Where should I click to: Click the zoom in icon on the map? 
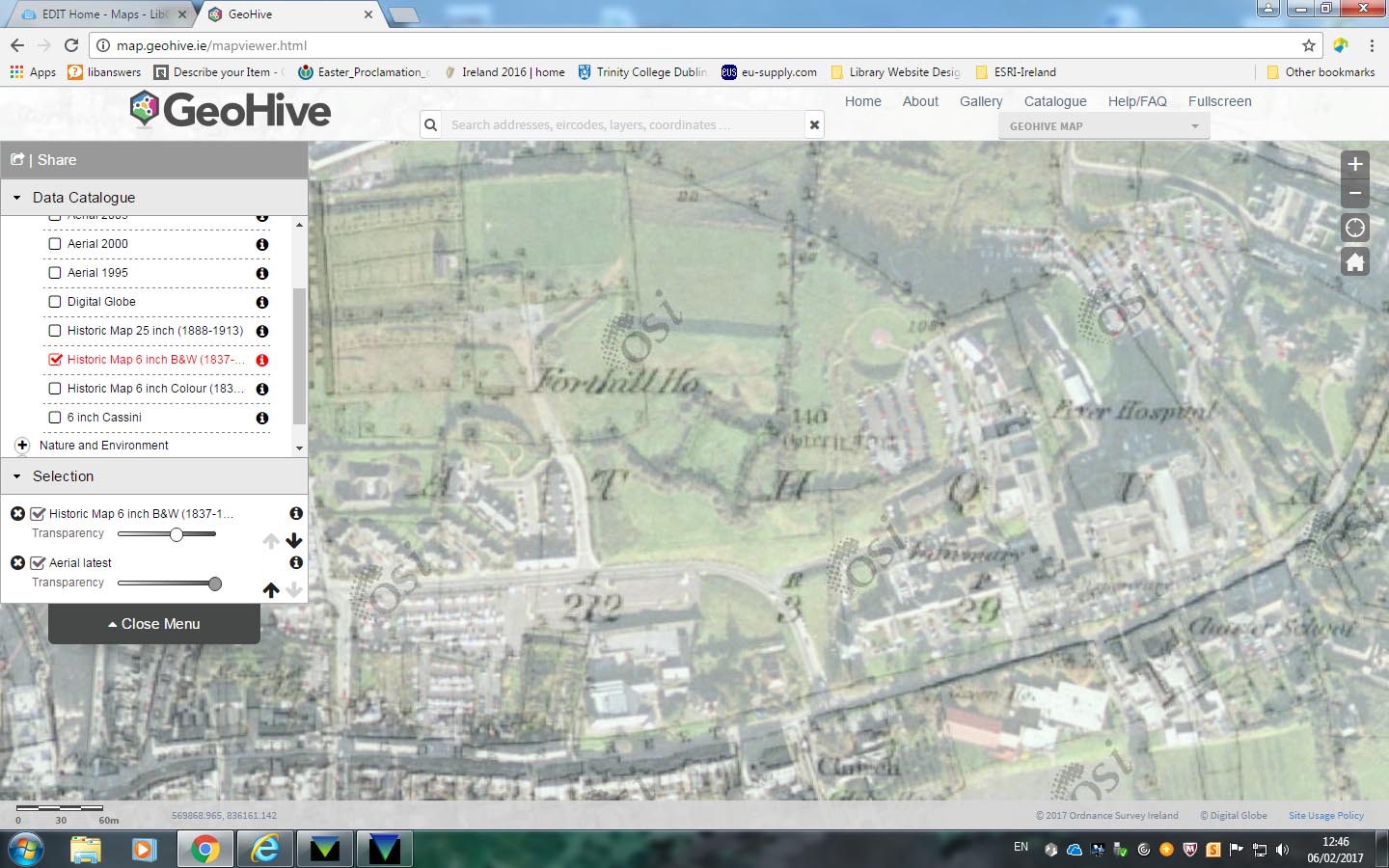click(1354, 164)
